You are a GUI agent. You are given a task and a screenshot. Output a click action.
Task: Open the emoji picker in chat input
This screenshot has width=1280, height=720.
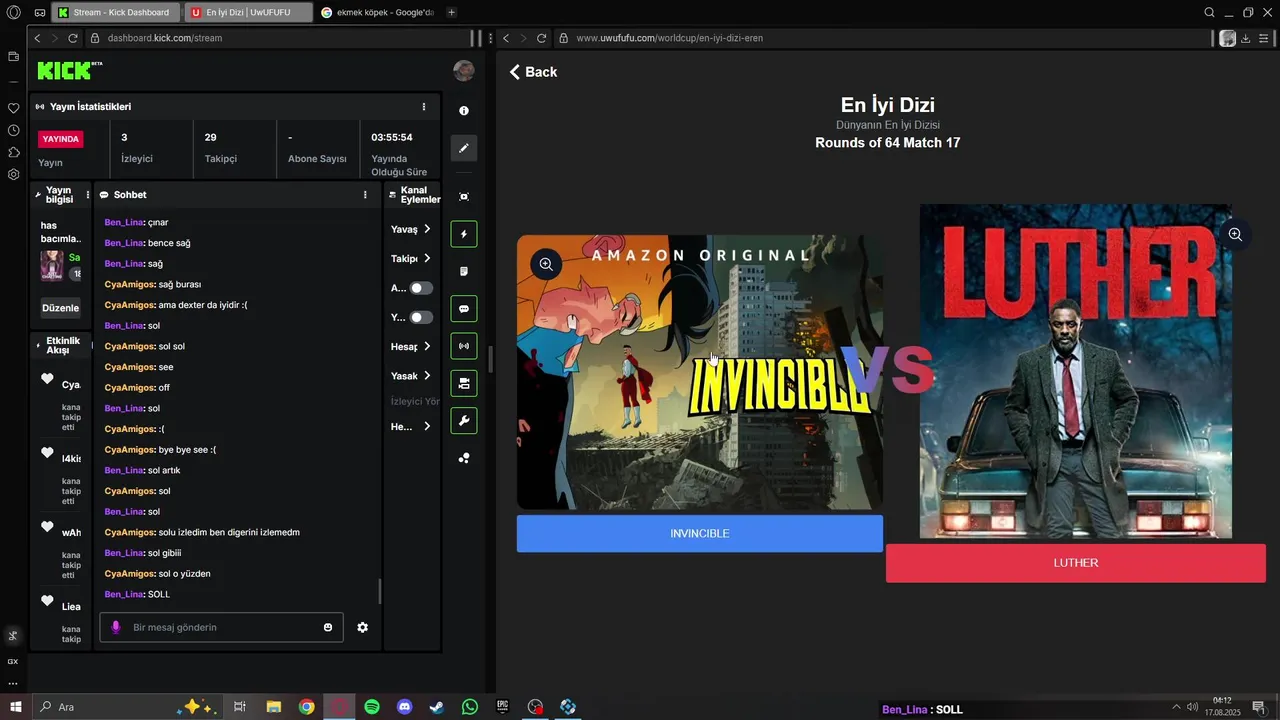coord(328,627)
